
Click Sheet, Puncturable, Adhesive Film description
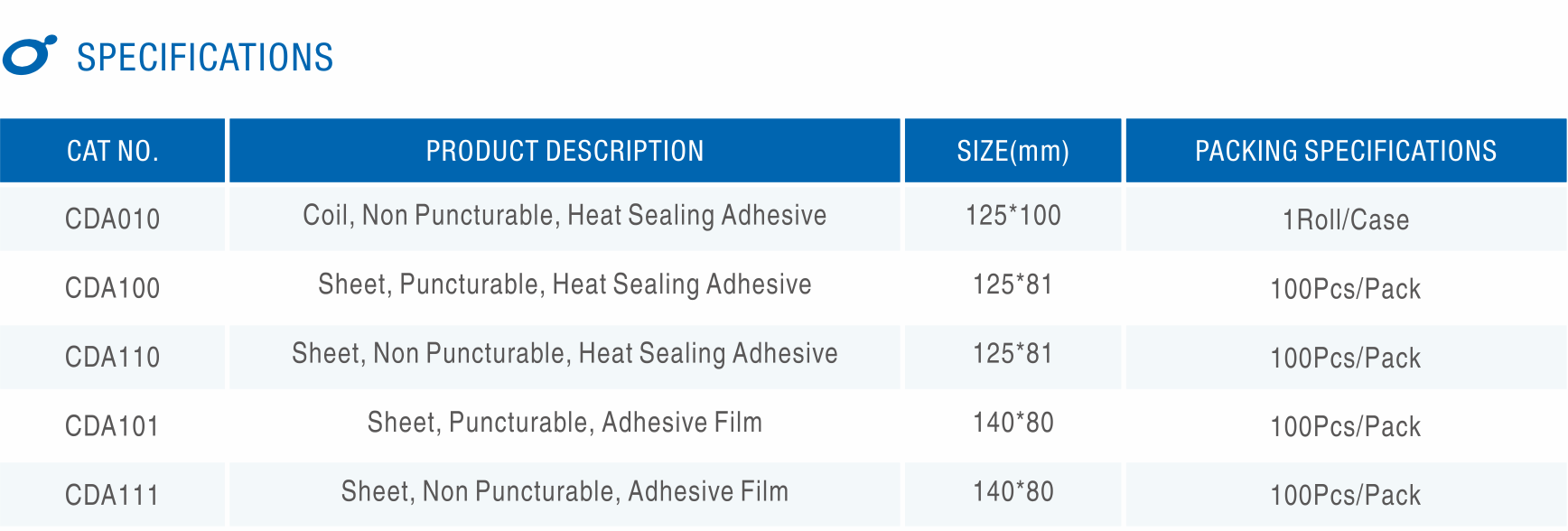[x=565, y=423]
